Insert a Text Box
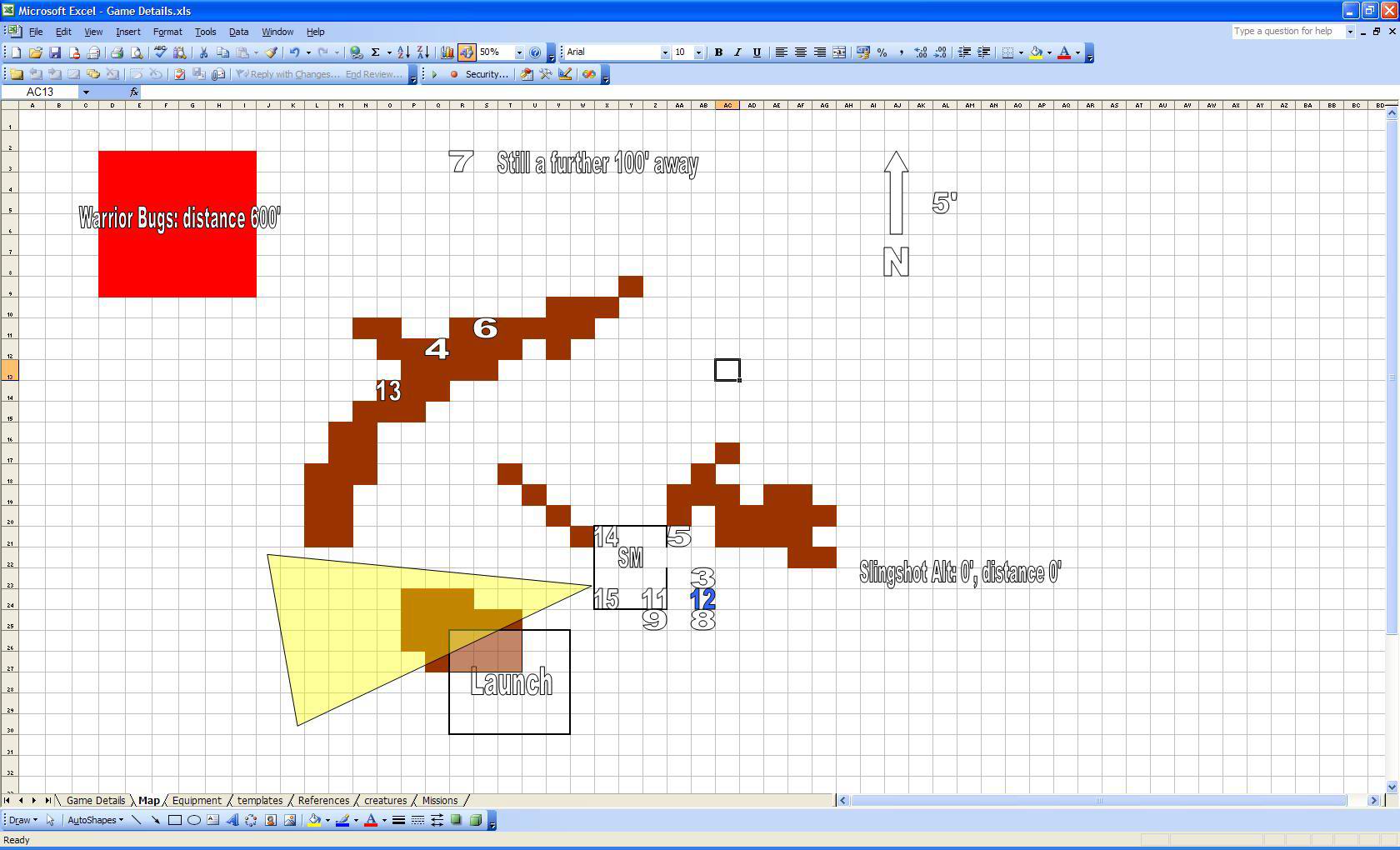1400x850 pixels. 213,820
